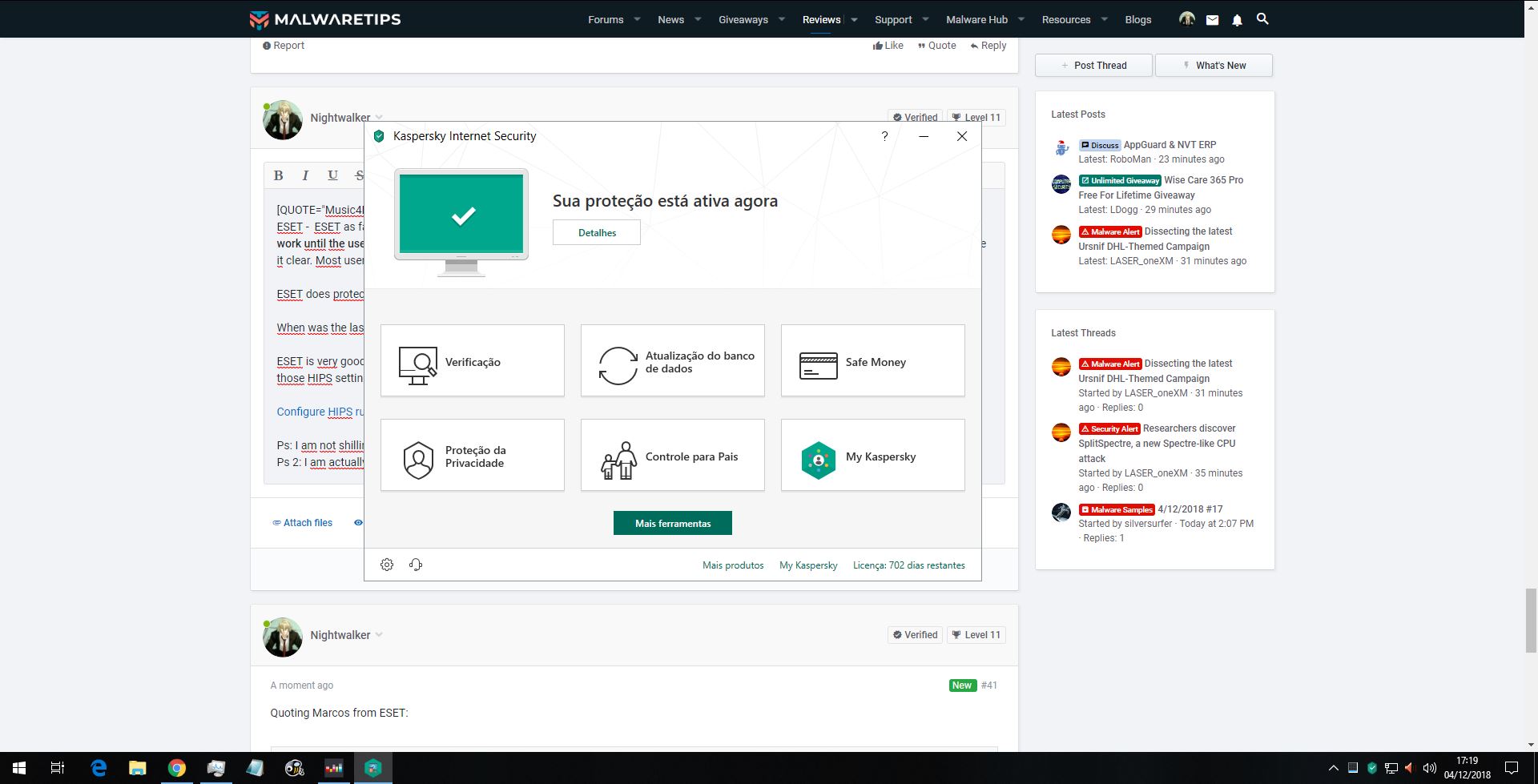Open user account avatar in header

(x=1187, y=19)
